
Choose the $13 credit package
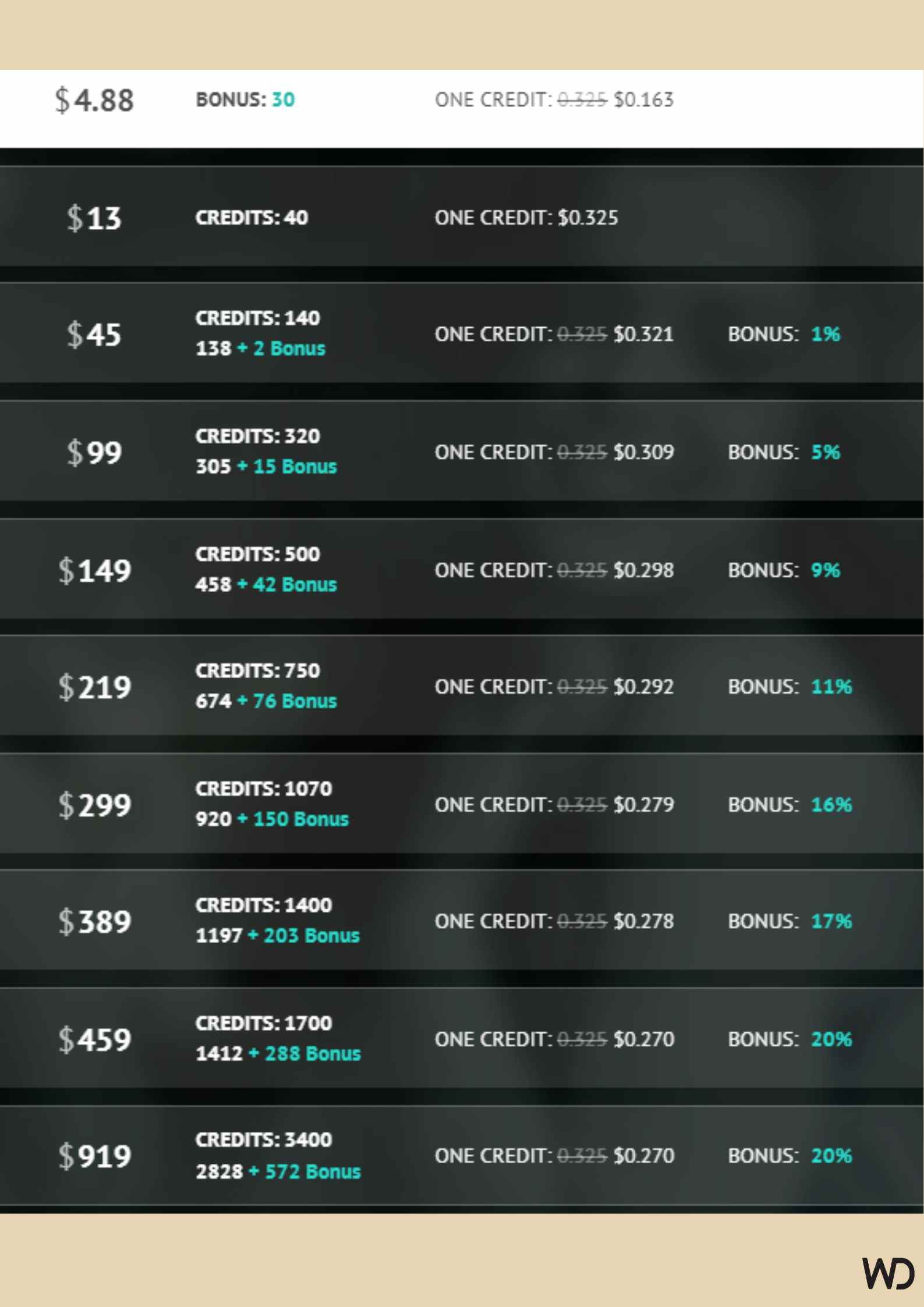point(462,217)
